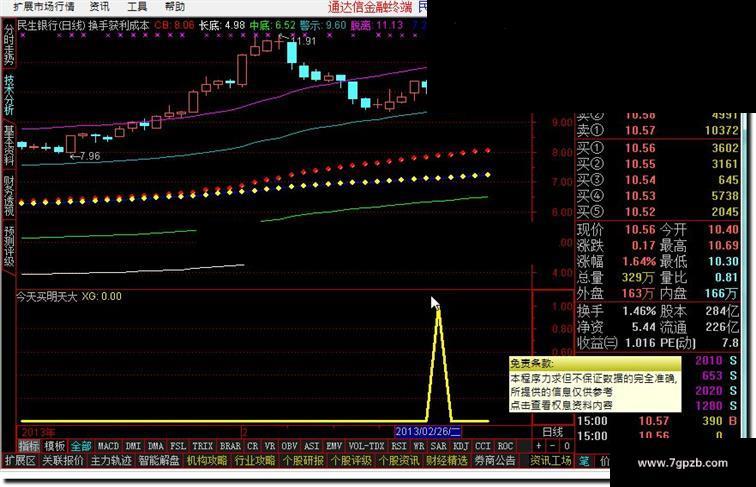Switch to RSI indicator

(x=399, y=446)
